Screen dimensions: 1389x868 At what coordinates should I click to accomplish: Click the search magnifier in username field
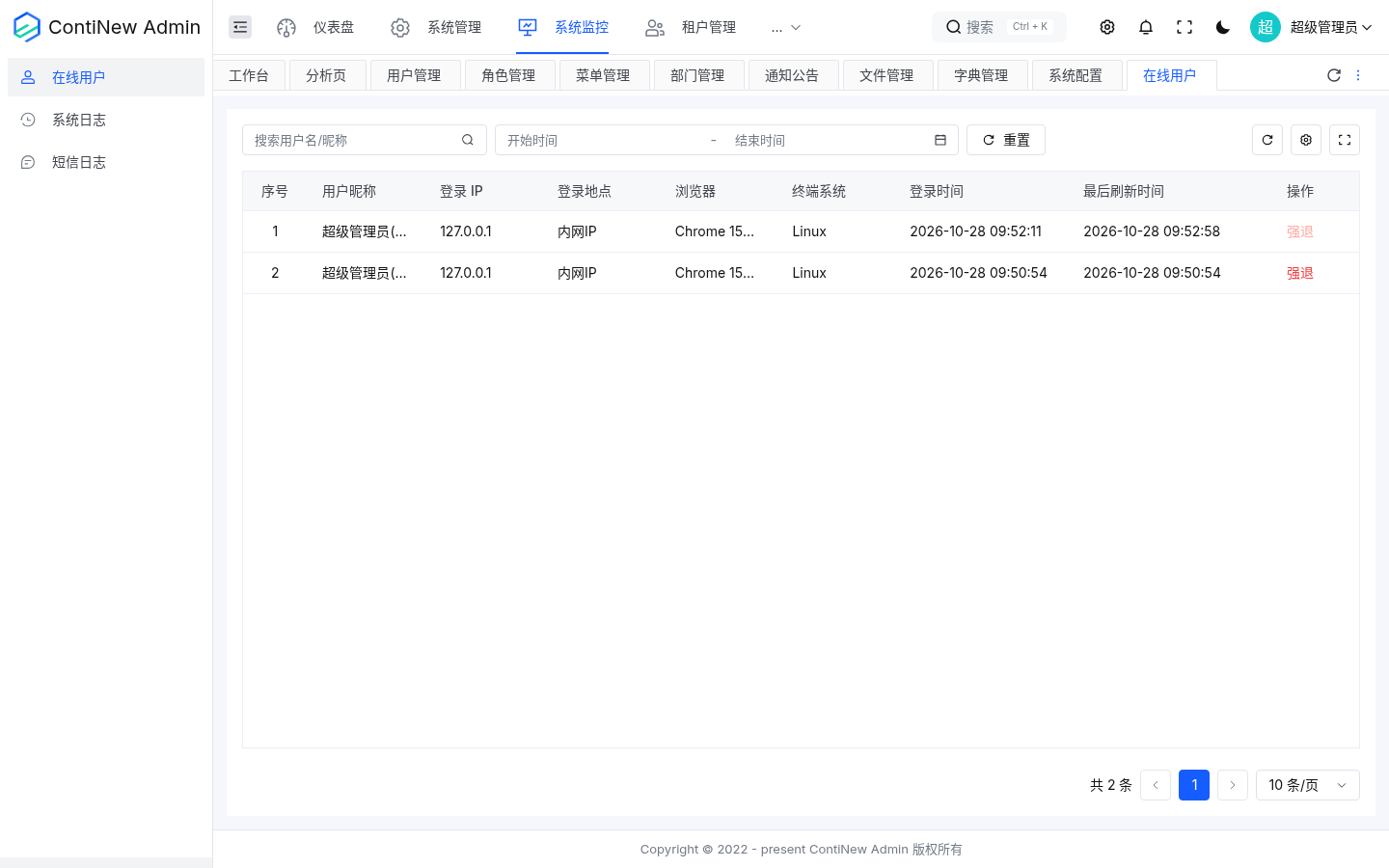[x=468, y=140]
